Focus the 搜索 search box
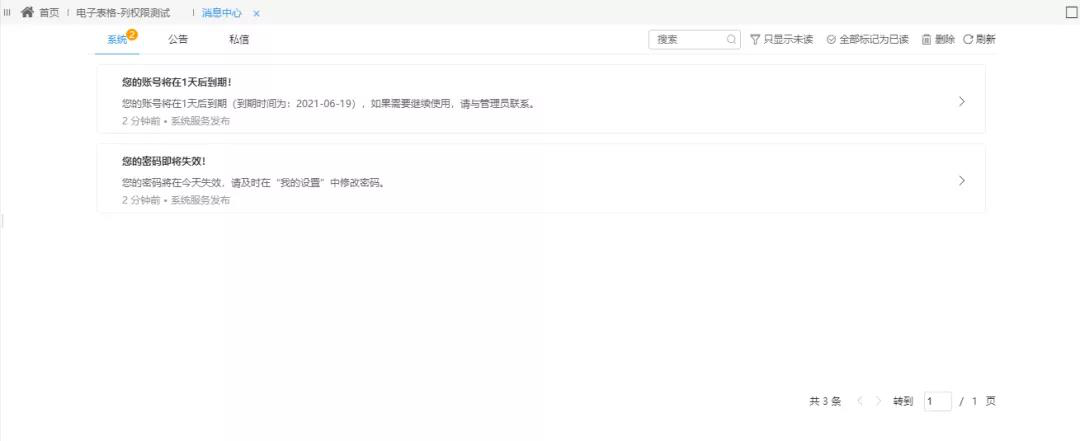 point(694,39)
